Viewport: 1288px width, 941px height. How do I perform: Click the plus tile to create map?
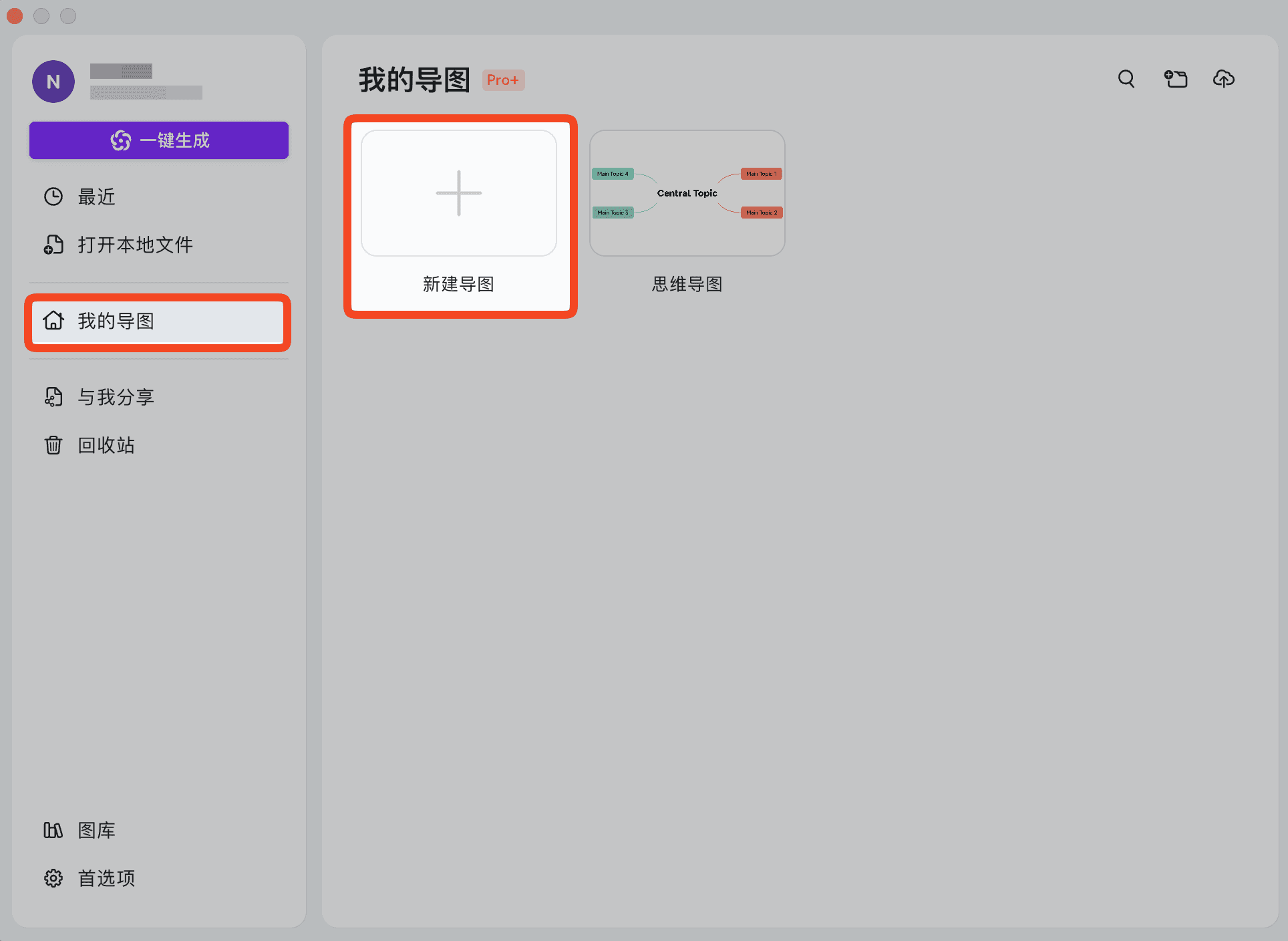pyautogui.click(x=459, y=193)
